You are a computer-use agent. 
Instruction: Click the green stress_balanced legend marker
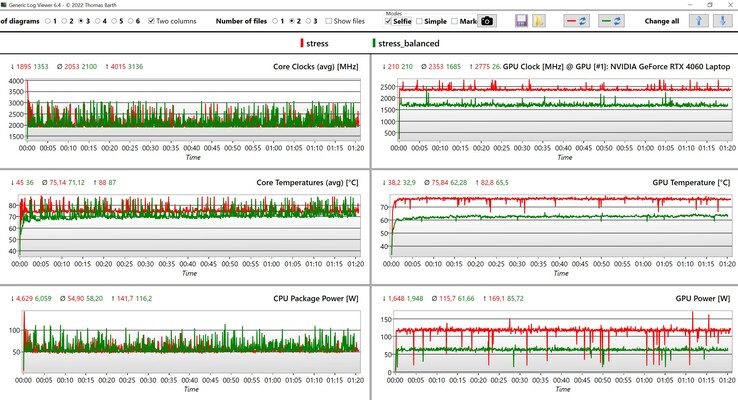[374, 43]
